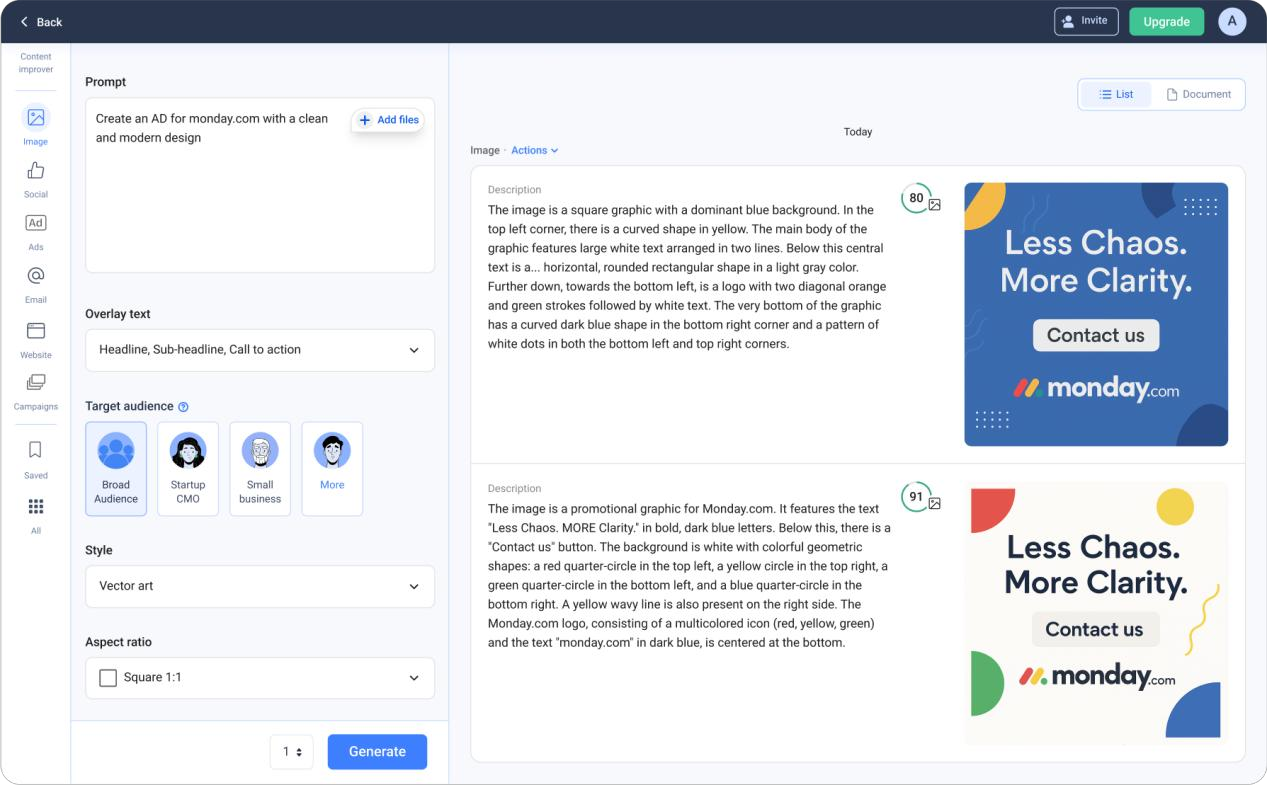Expand the Aspect ratio Square 1:1 dropdown
This screenshot has width=1267, height=785.
[260, 678]
